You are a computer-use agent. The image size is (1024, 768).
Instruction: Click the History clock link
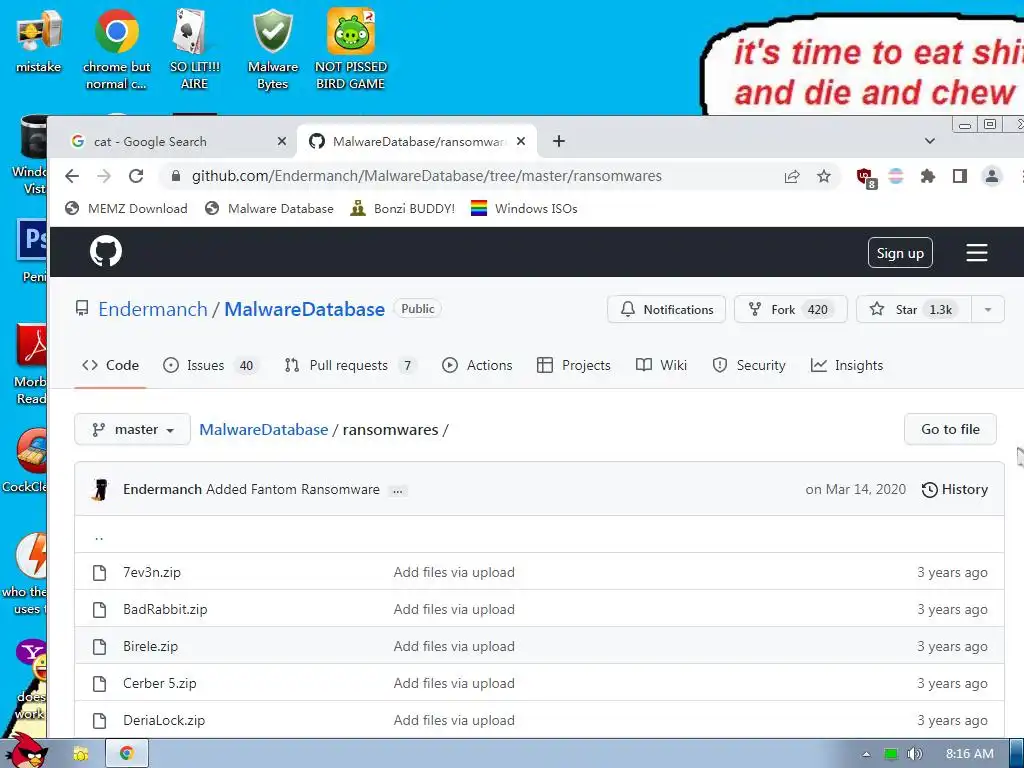955,489
